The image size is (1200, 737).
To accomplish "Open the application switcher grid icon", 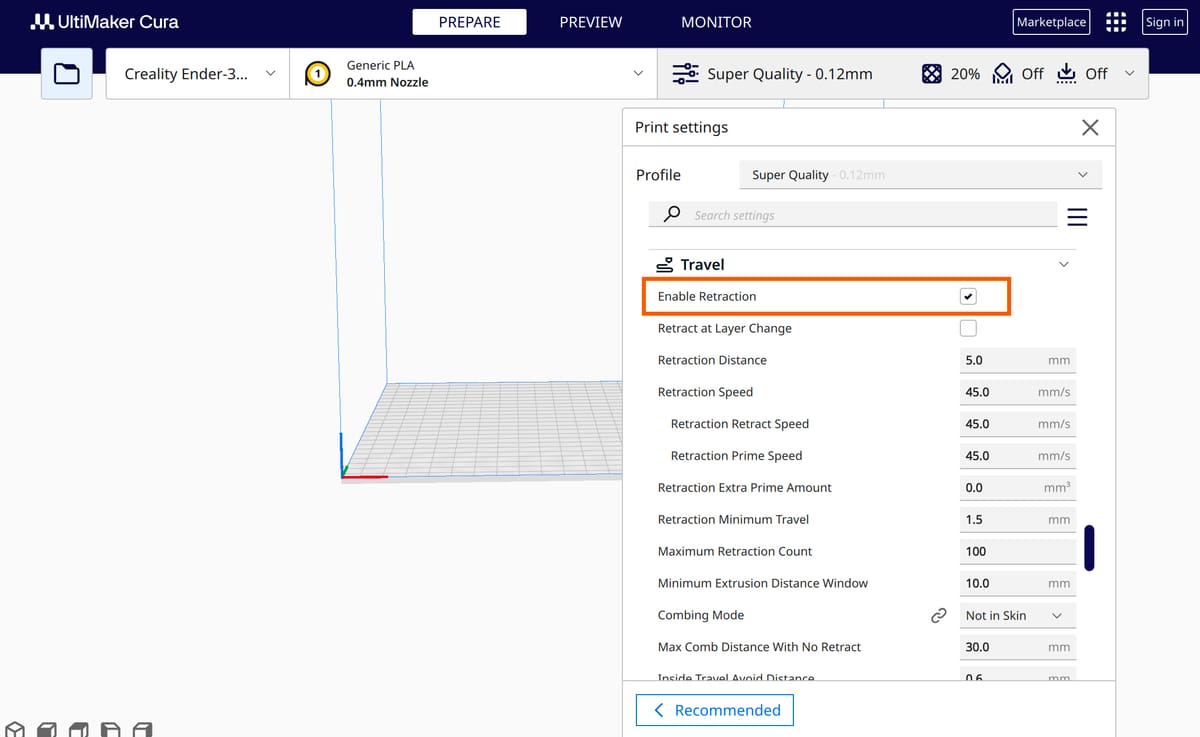I will pyautogui.click(x=1116, y=22).
